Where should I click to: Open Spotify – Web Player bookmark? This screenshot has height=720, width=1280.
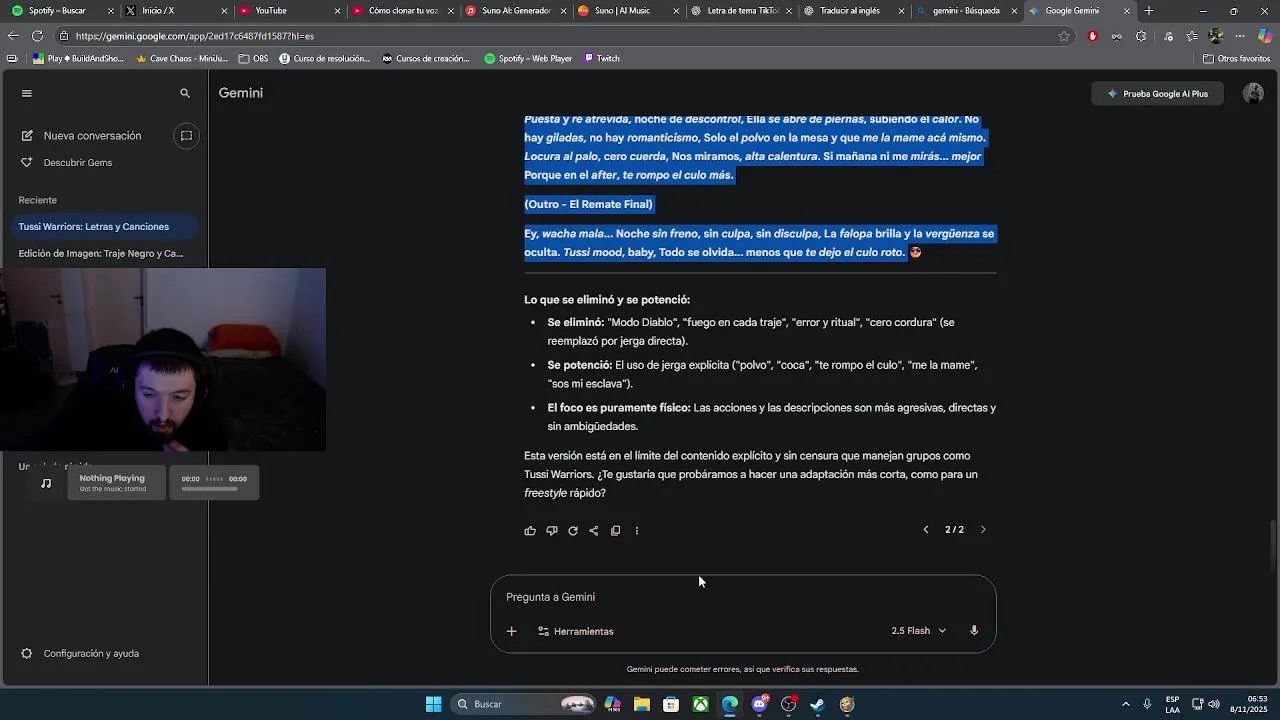[x=528, y=59]
